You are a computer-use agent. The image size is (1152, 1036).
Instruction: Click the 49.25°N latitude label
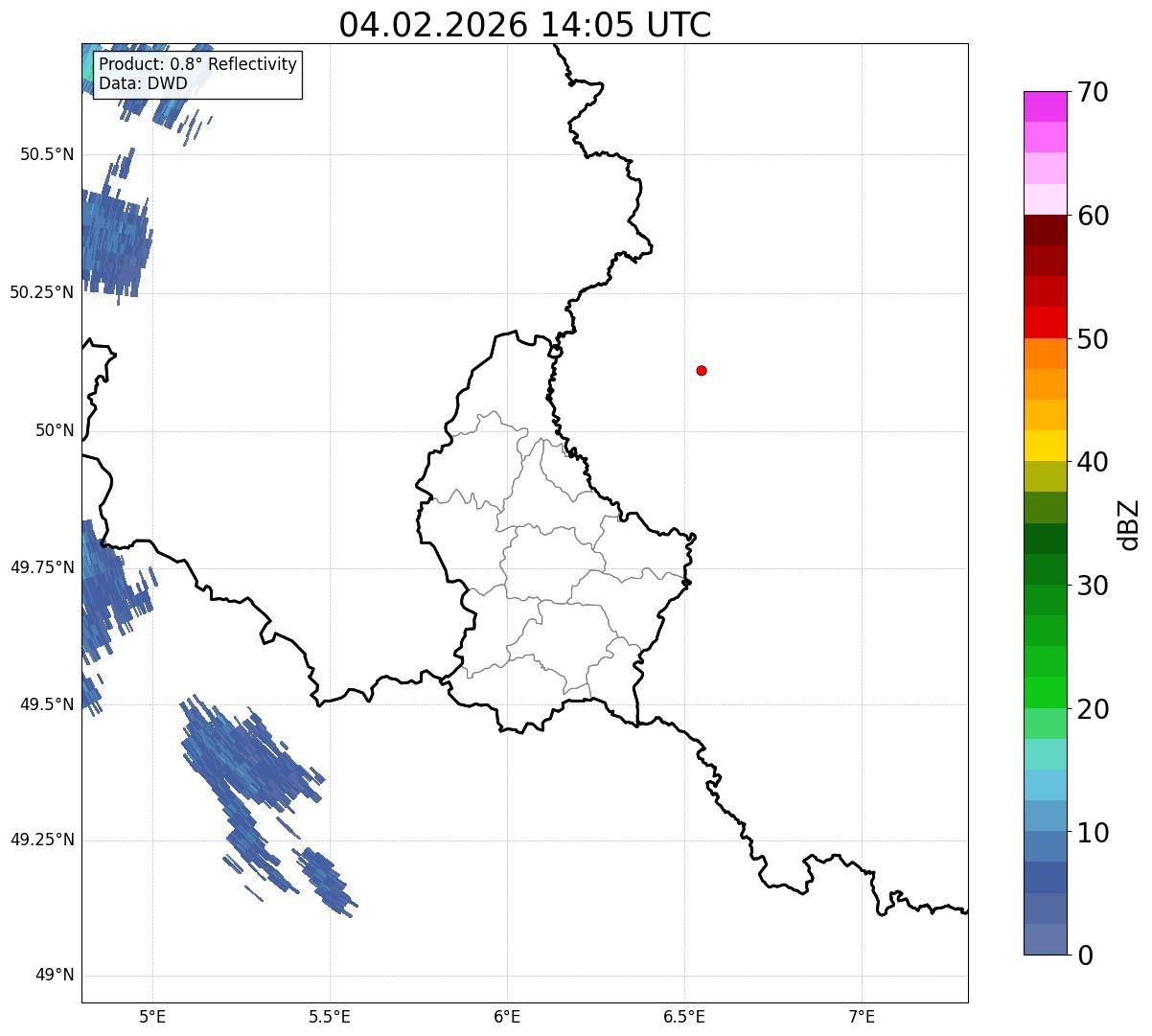click(x=42, y=840)
